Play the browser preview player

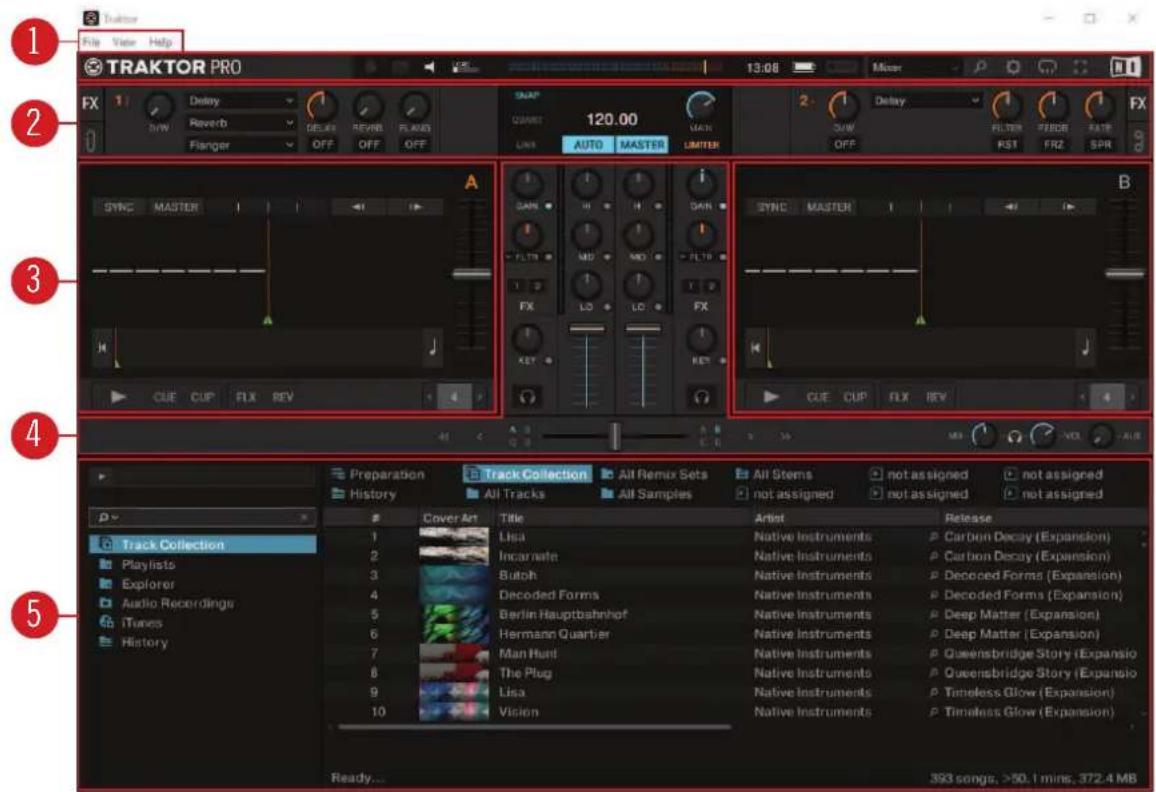(x=102, y=477)
